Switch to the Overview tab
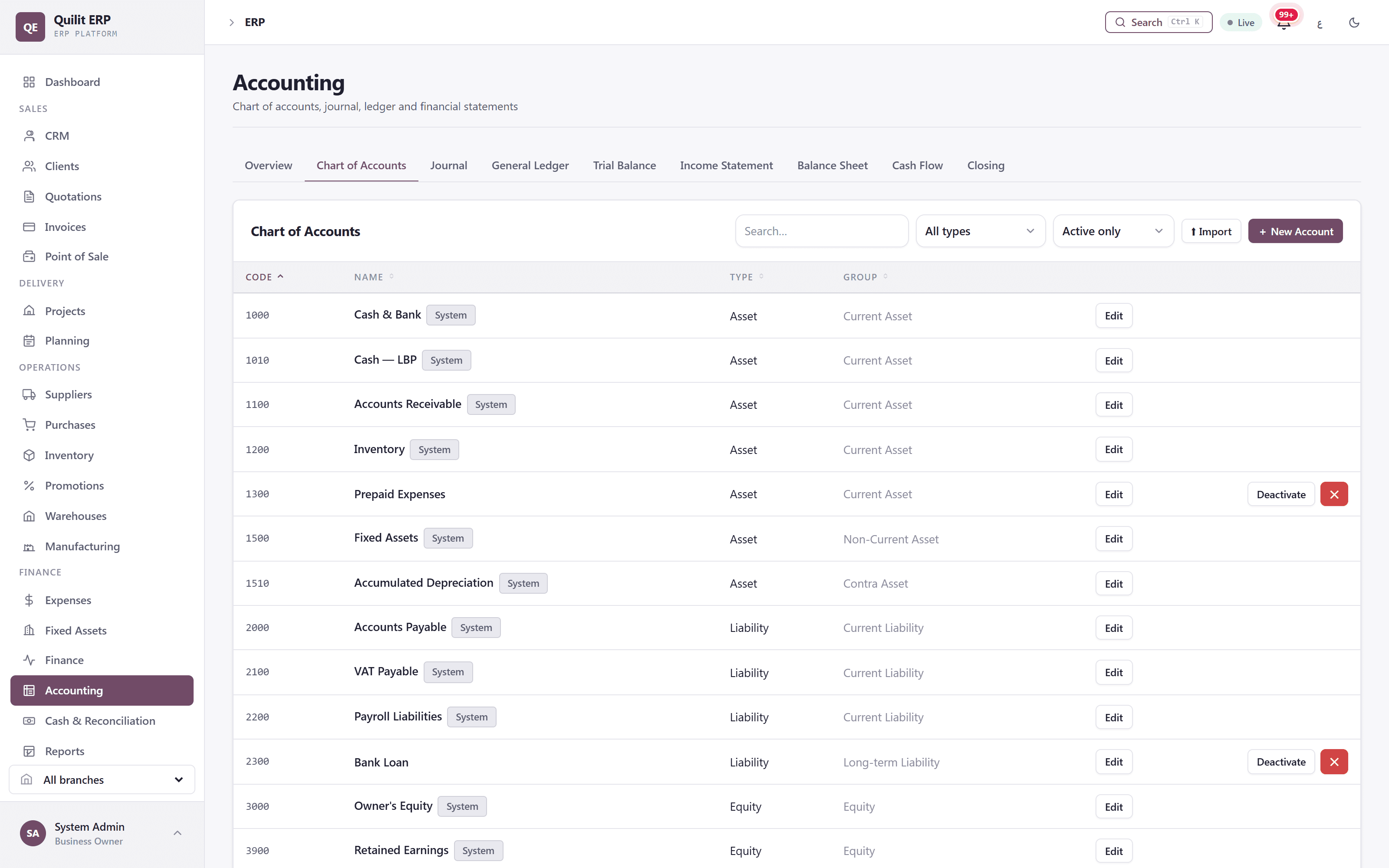This screenshot has width=1389, height=868. pyautogui.click(x=268, y=165)
